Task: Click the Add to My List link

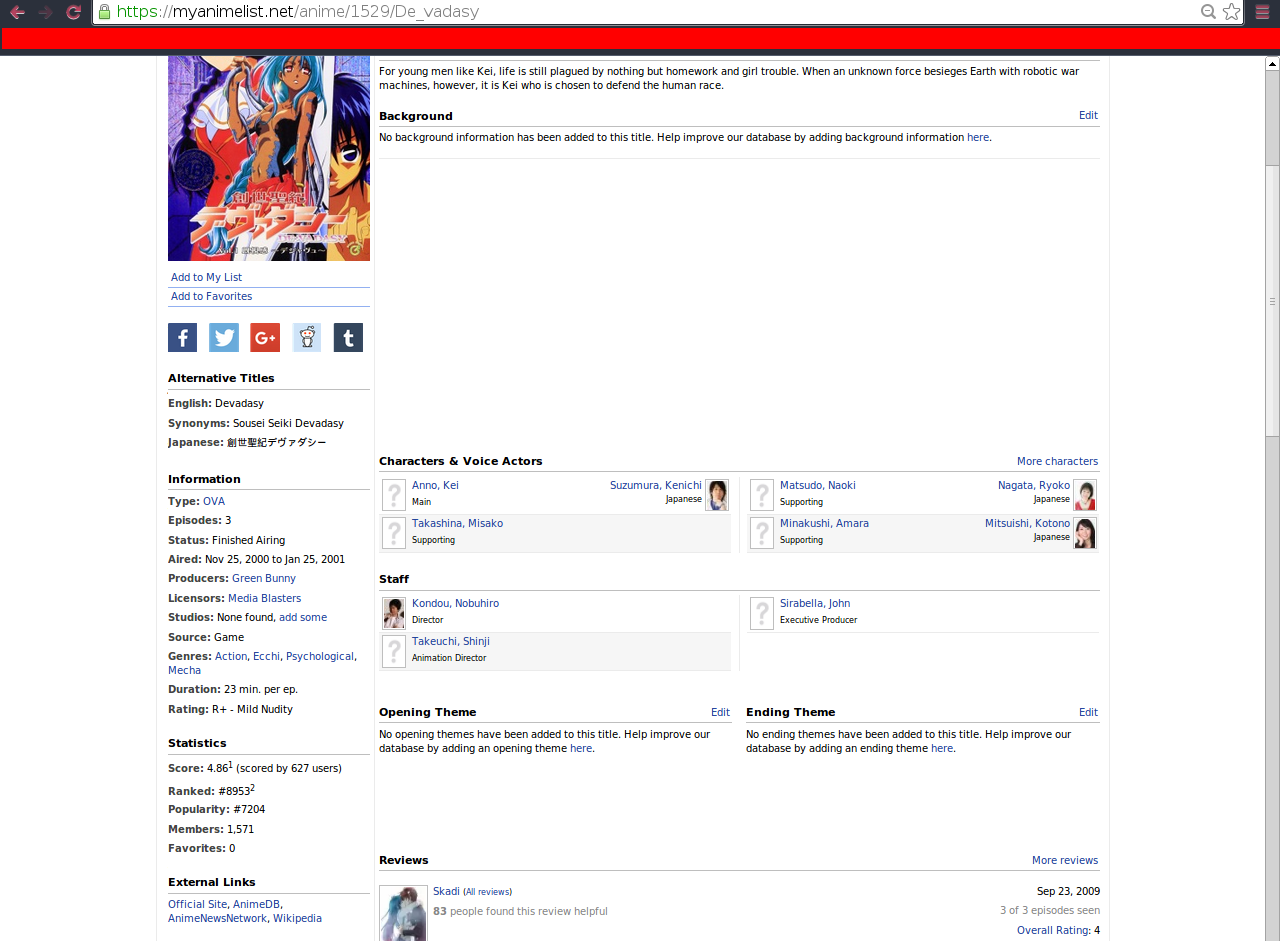Action: (x=206, y=277)
